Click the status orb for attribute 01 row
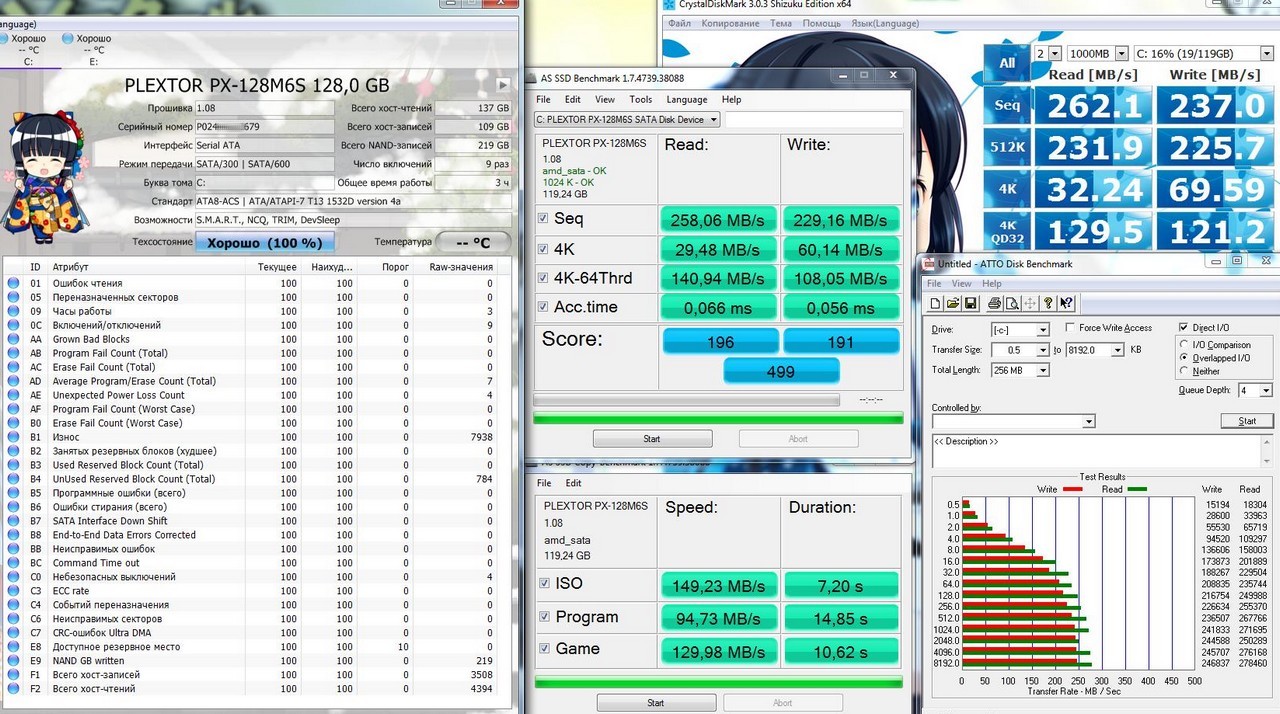This screenshot has width=1280, height=714. pos(13,283)
